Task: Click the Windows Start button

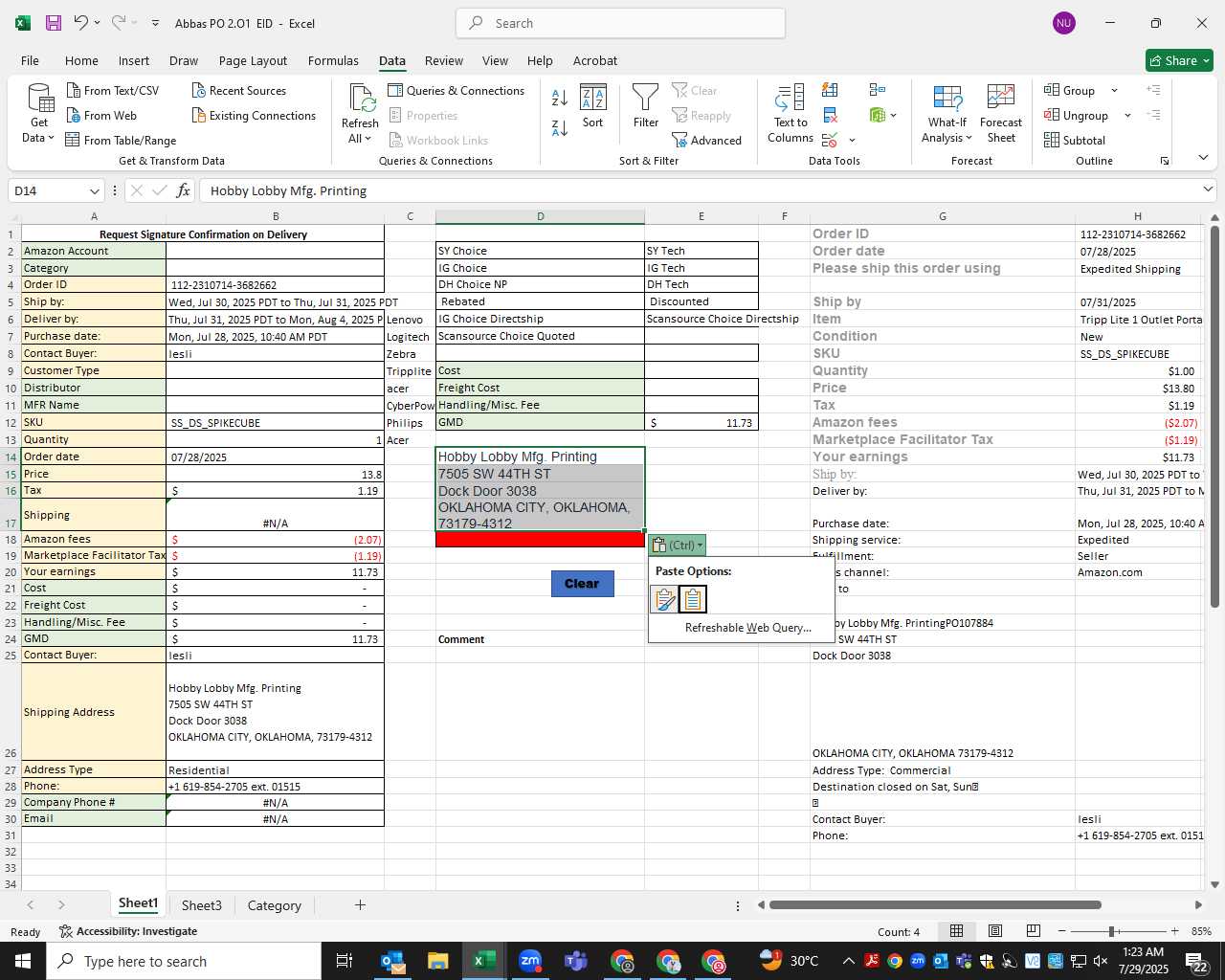Action: coord(23,961)
